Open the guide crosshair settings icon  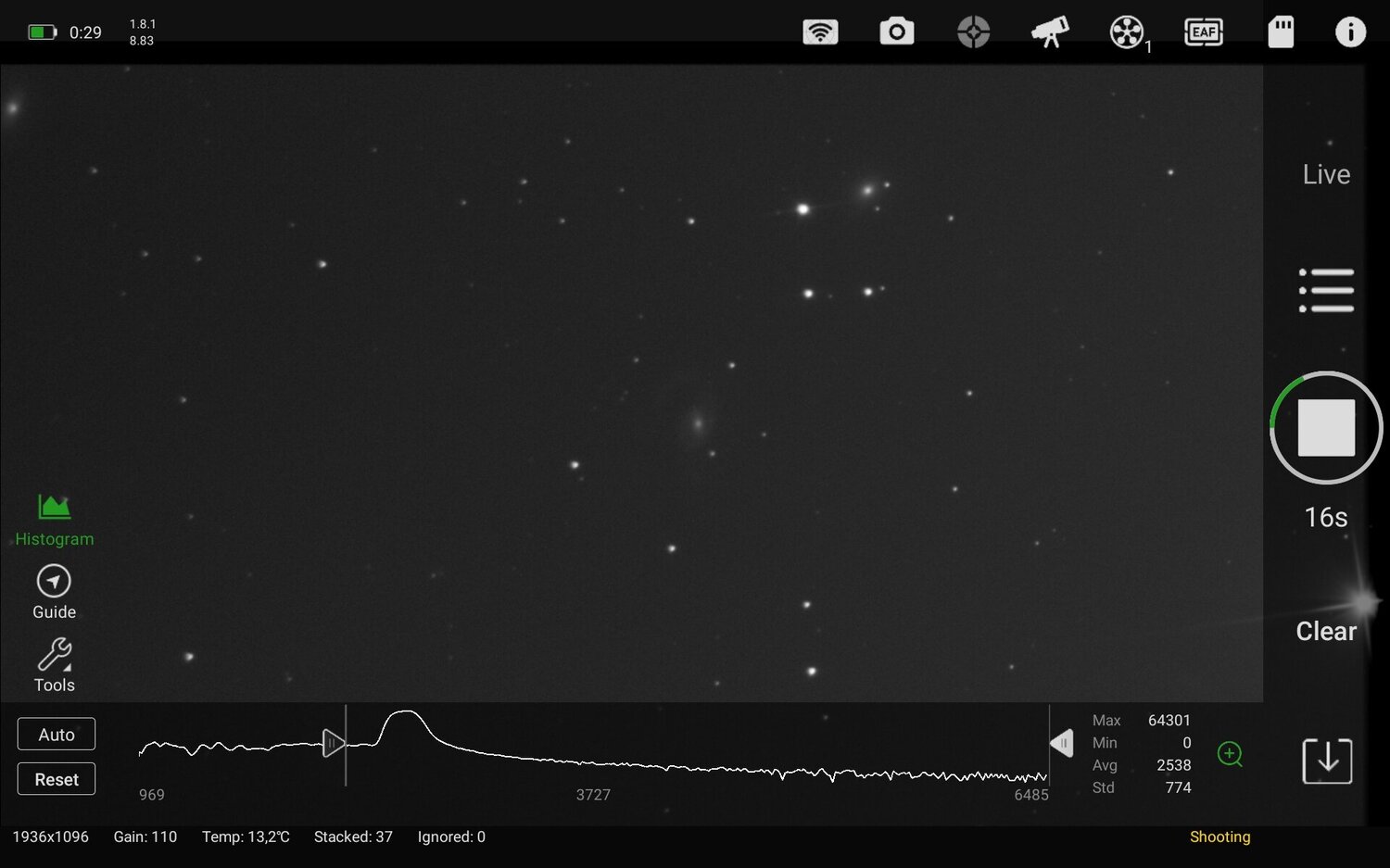coord(973,32)
